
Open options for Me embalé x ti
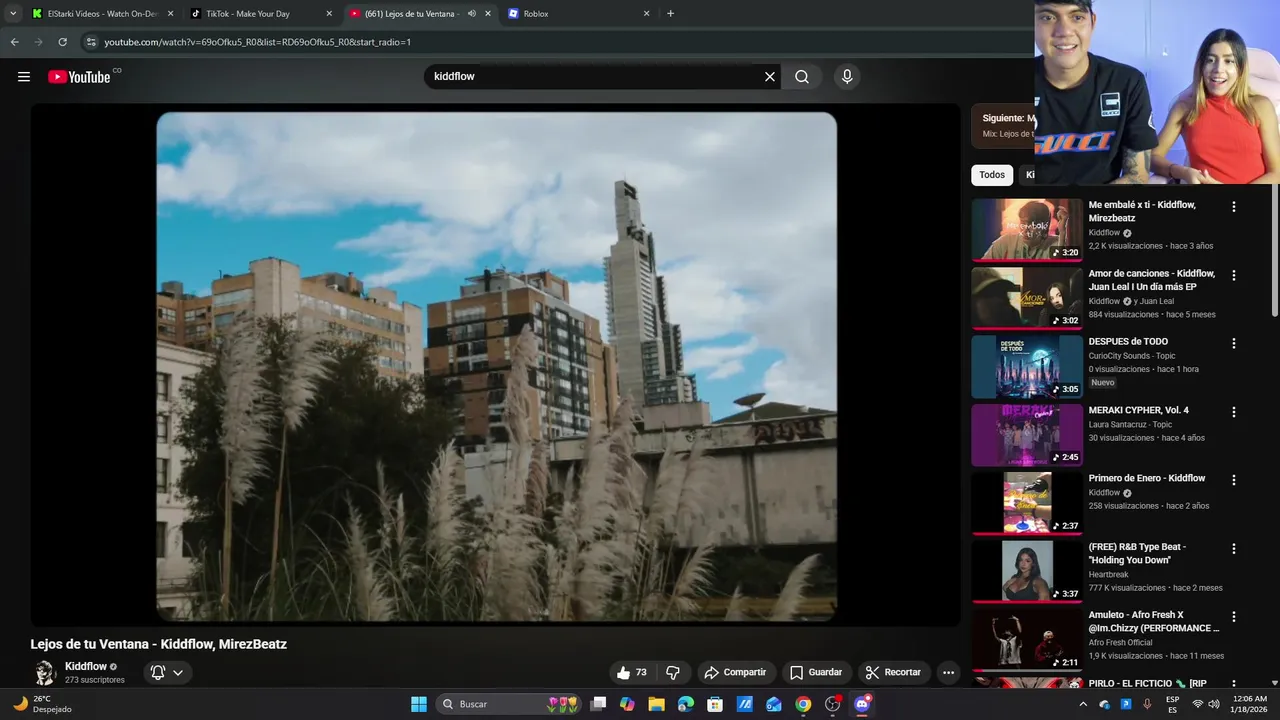pos(1233,207)
